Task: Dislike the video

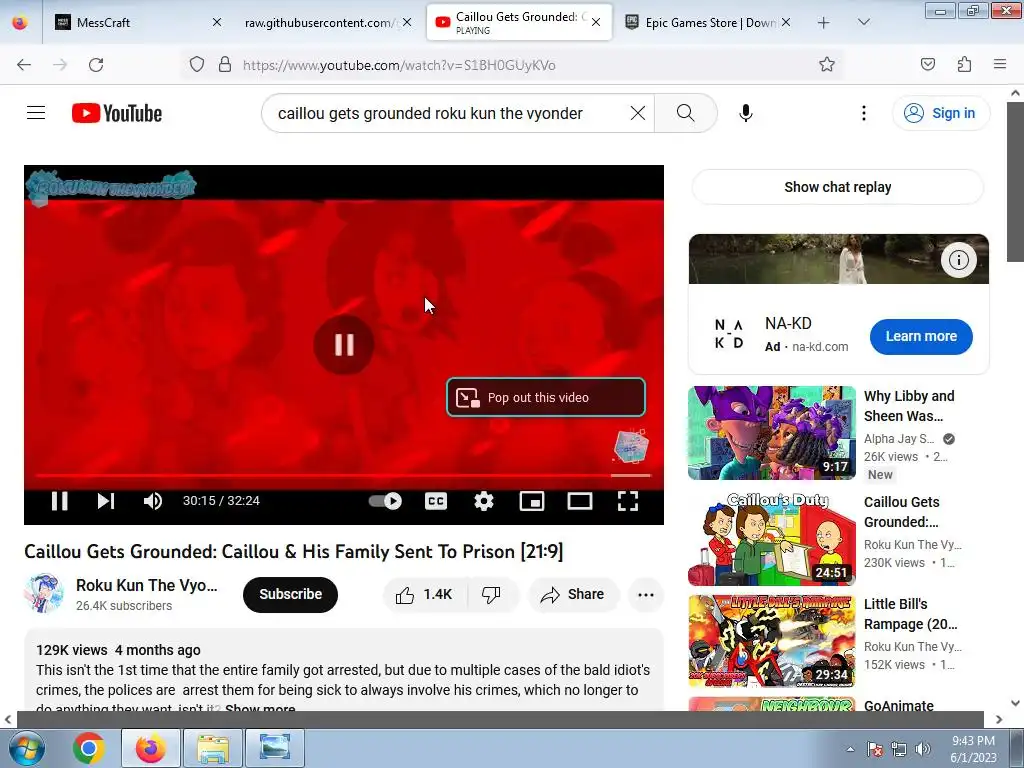Action: [492, 594]
